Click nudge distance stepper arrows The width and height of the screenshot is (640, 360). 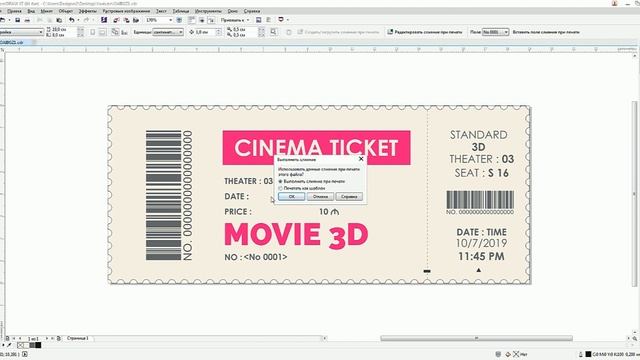click(x=218, y=32)
